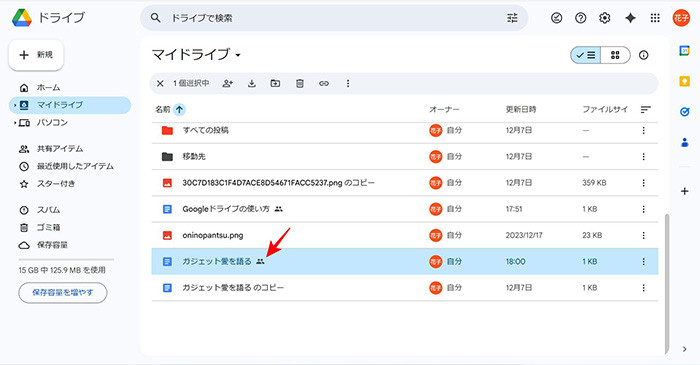This screenshot has height=365, width=700.
Task: Select Googleドライブの使い方 document
Action: tap(405, 209)
